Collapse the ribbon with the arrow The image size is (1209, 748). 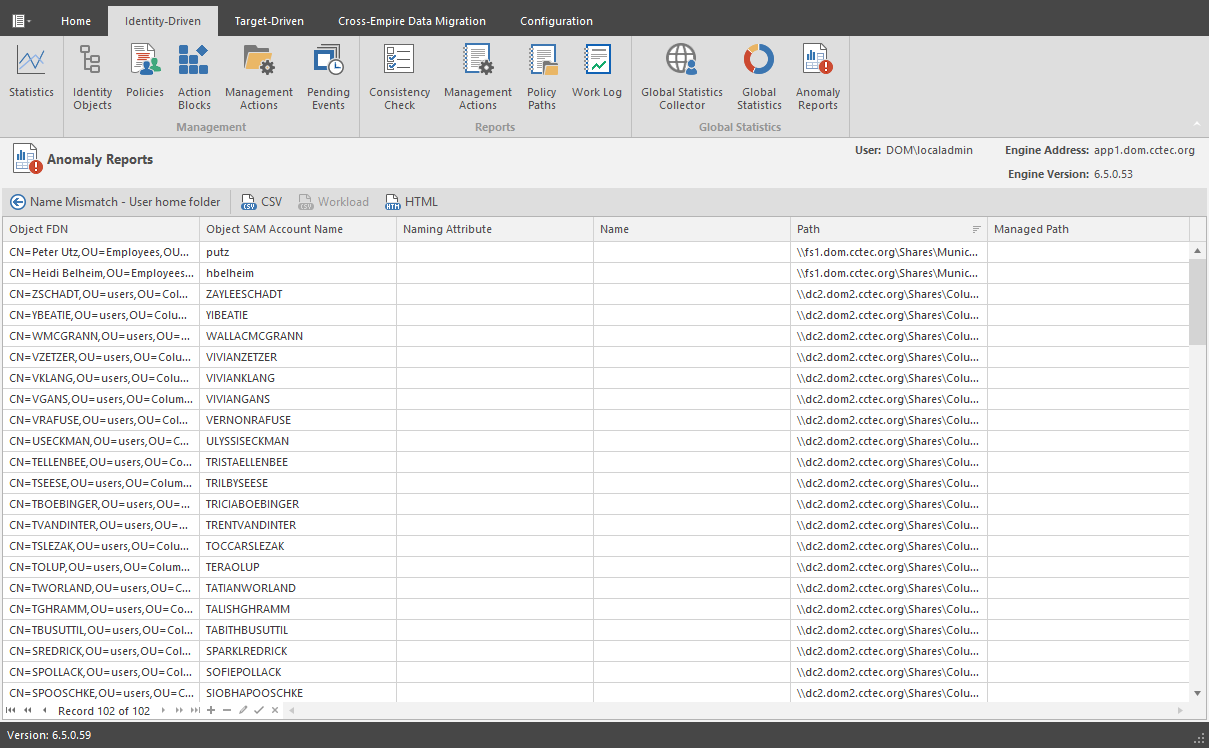tap(1197, 125)
